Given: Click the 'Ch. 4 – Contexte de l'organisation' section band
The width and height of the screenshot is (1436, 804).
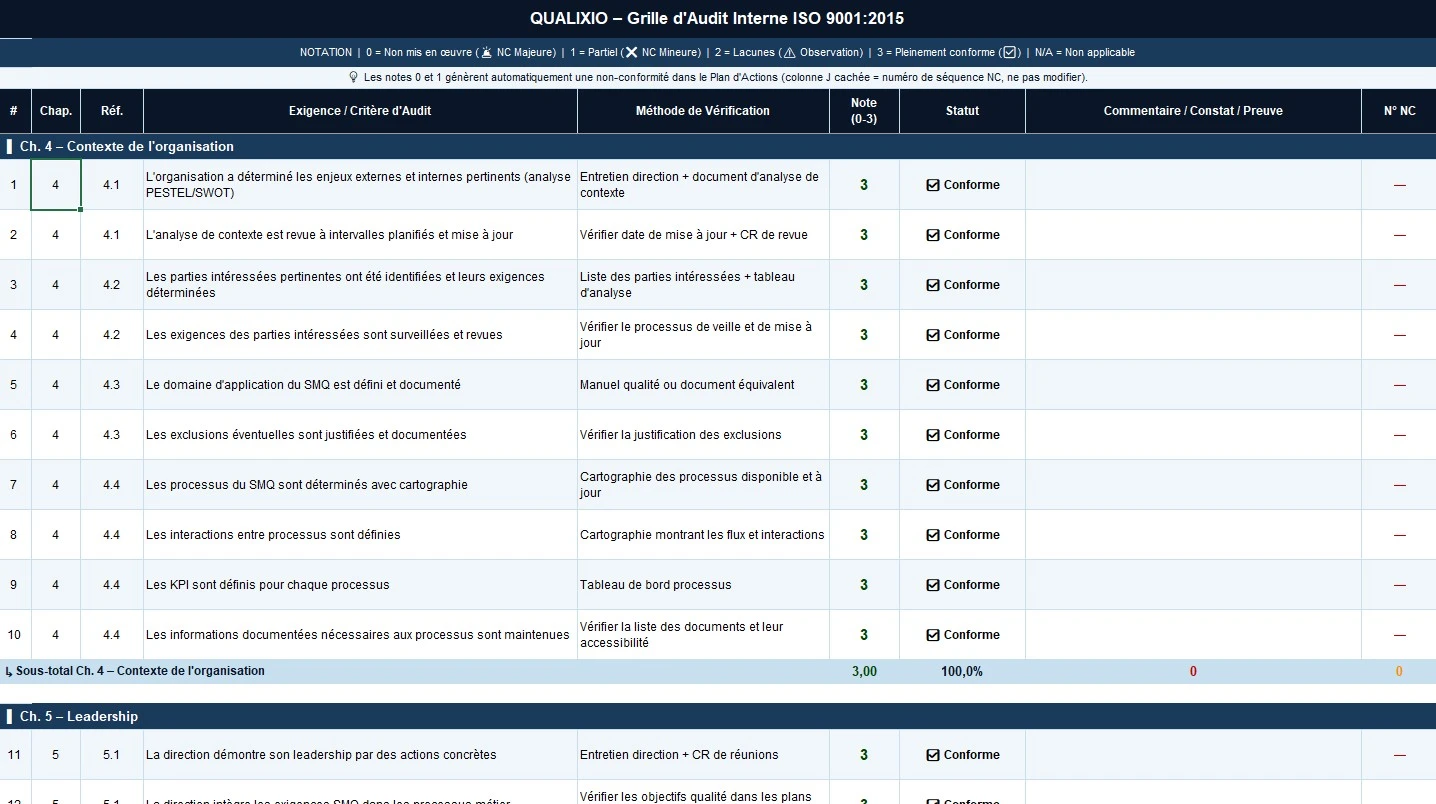Looking at the screenshot, I should click(x=718, y=147).
